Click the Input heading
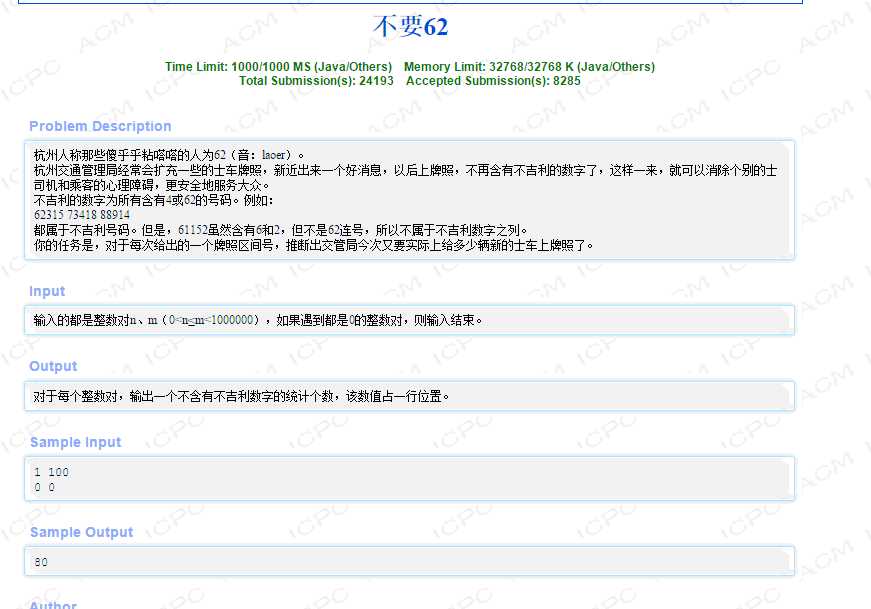This screenshot has height=609, width=871. point(47,291)
